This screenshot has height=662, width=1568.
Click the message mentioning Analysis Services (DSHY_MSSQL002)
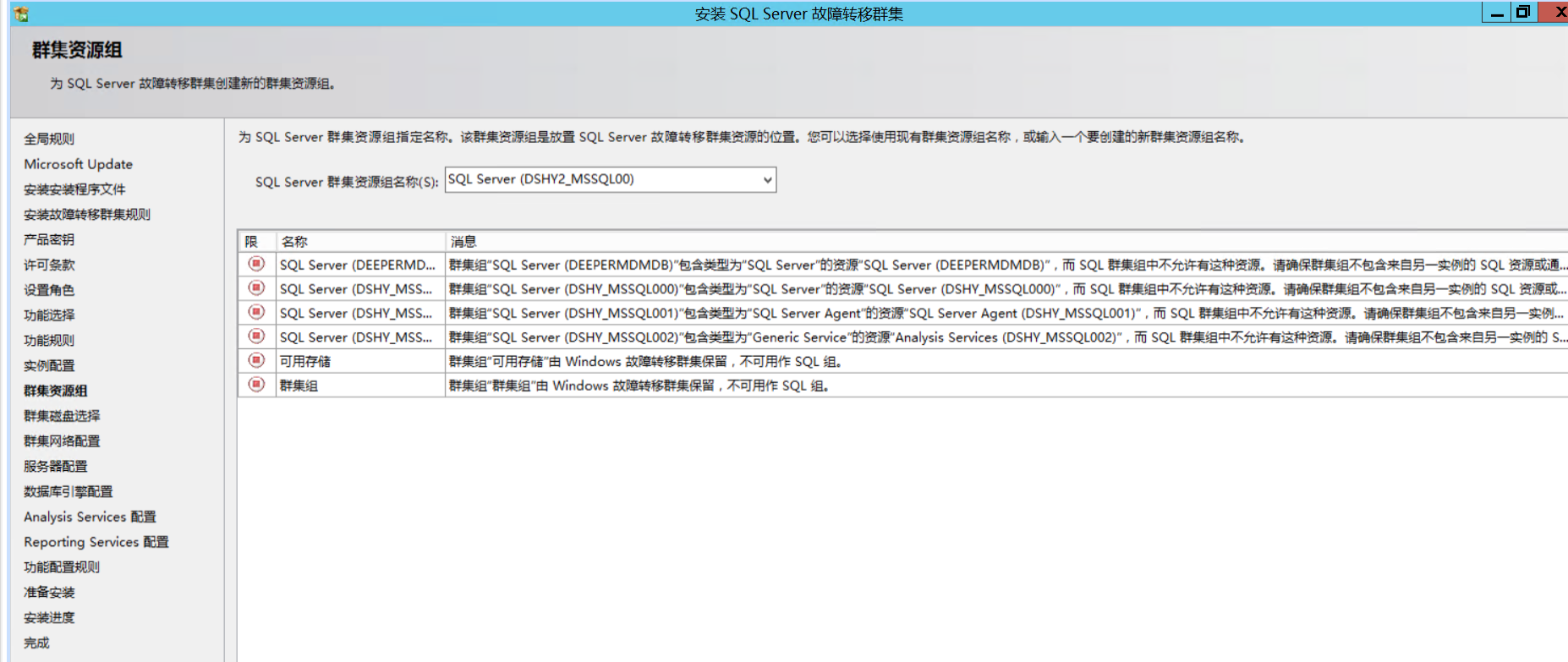click(1006, 337)
